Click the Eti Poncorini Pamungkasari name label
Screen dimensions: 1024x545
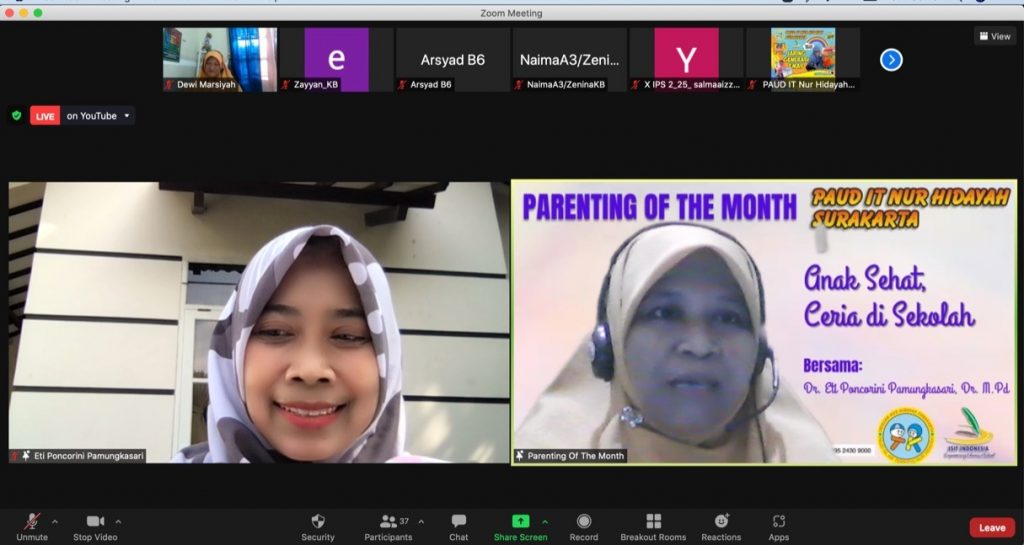[x=88, y=456]
